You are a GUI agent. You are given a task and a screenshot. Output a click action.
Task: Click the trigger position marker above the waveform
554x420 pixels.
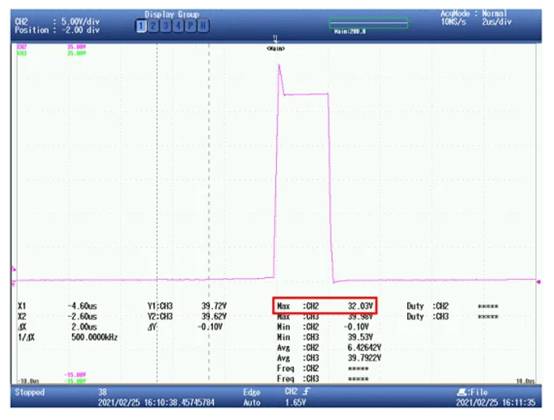(275, 39)
